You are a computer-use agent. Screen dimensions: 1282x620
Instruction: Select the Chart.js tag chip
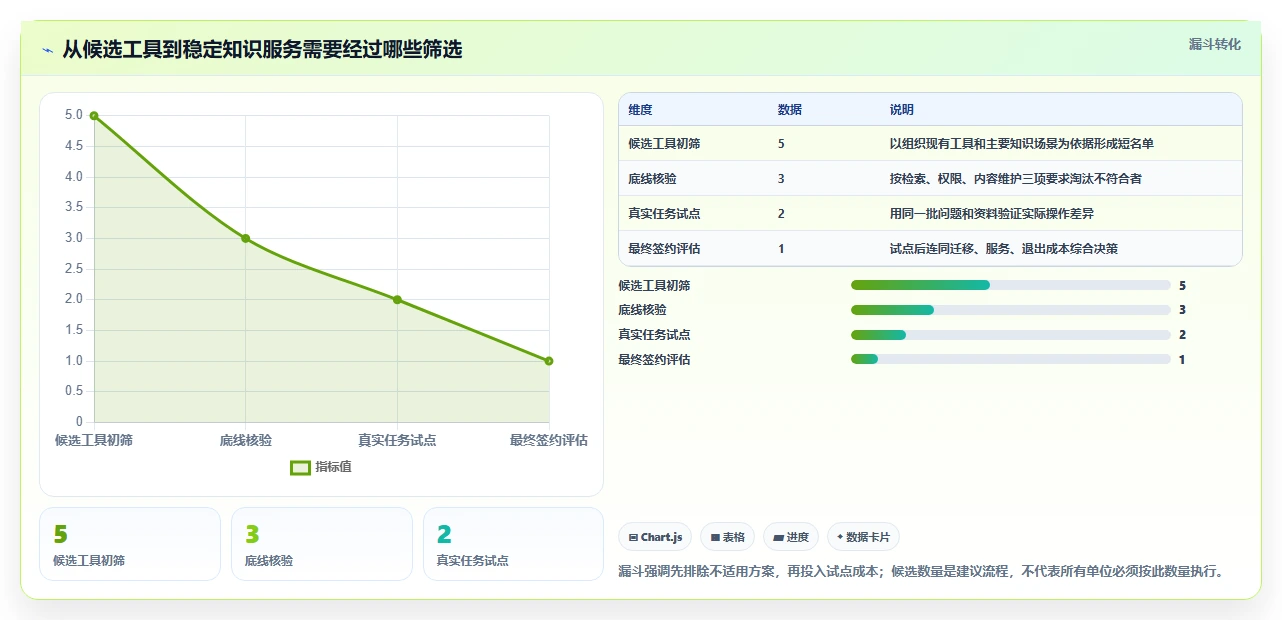[x=655, y=537]
